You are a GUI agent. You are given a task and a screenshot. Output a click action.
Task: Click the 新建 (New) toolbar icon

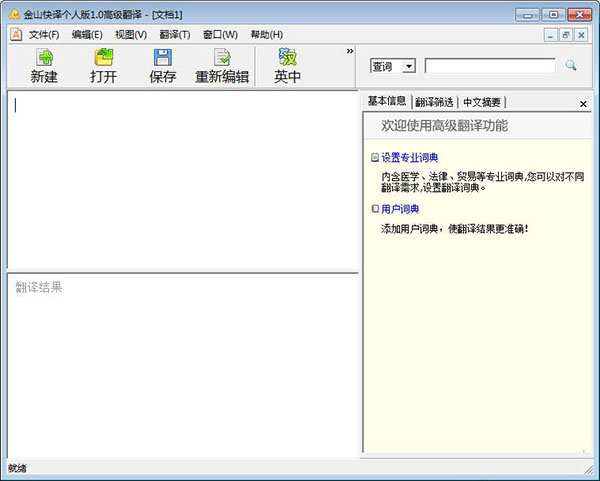(44, 58)
